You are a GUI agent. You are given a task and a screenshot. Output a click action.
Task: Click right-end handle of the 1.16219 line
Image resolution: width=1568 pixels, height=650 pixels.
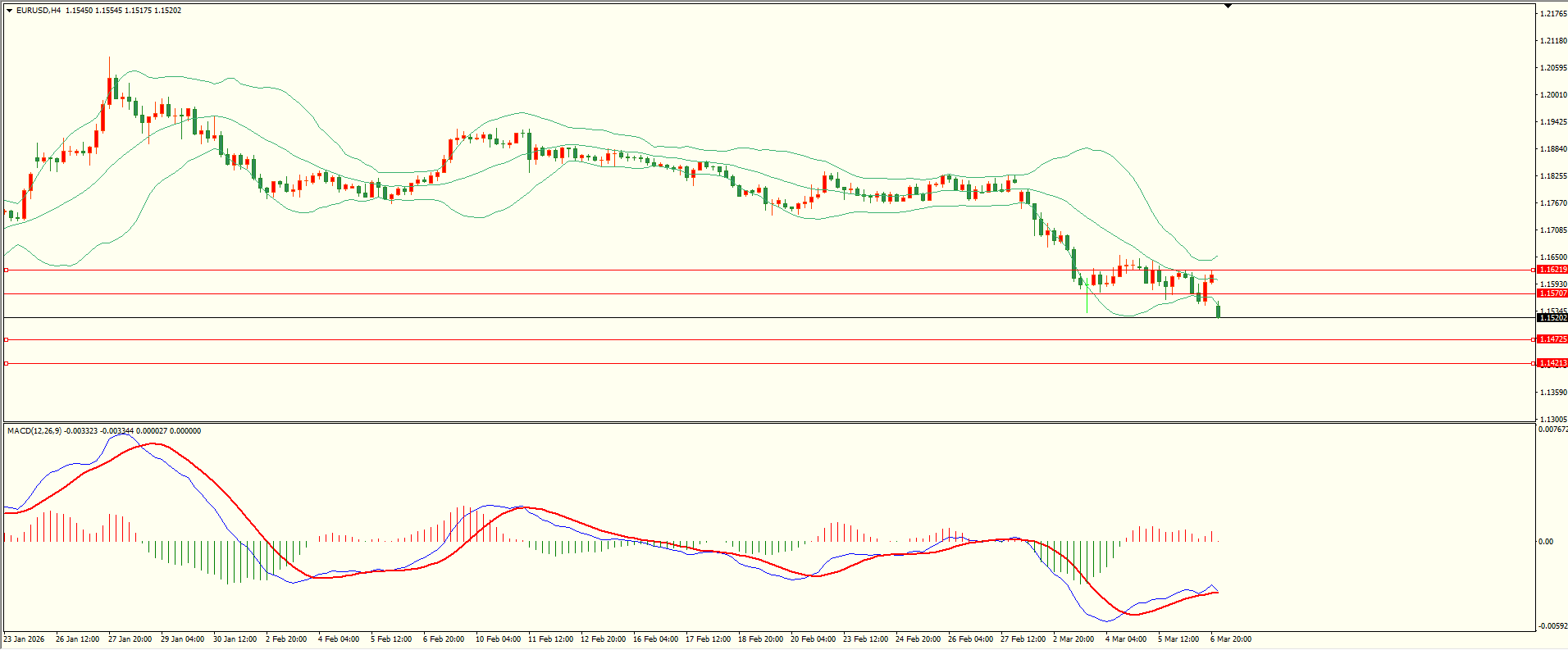click(x=1534, y=270)
